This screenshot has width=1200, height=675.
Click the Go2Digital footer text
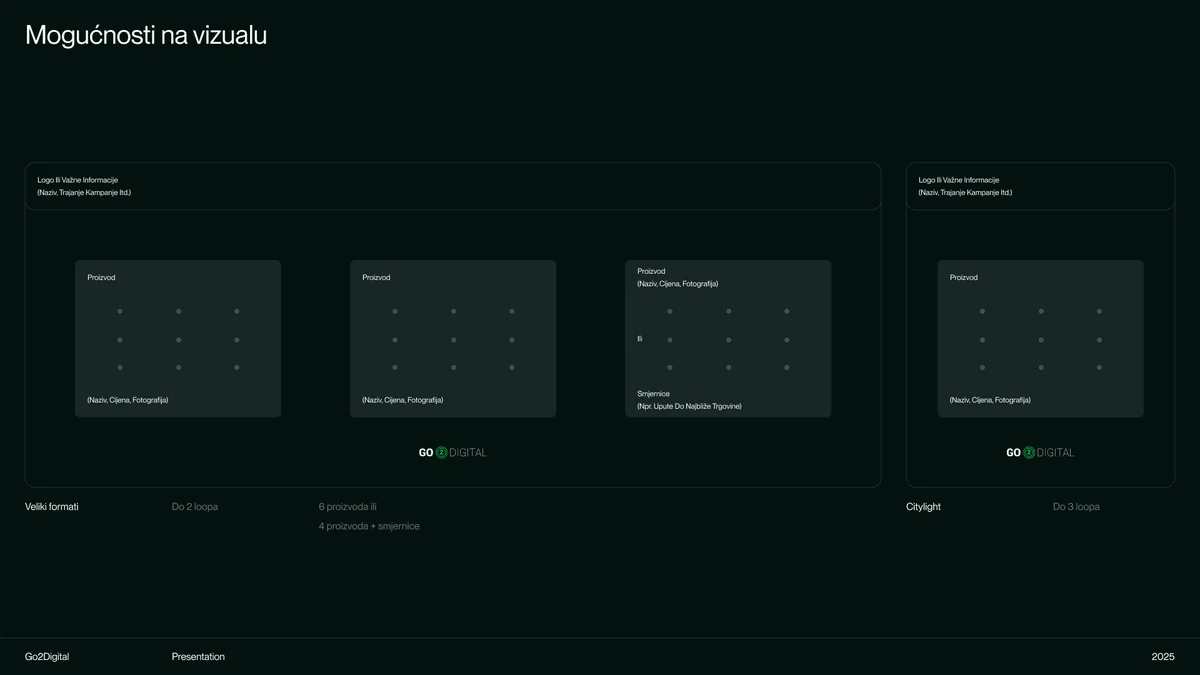(x=47, y=657)
